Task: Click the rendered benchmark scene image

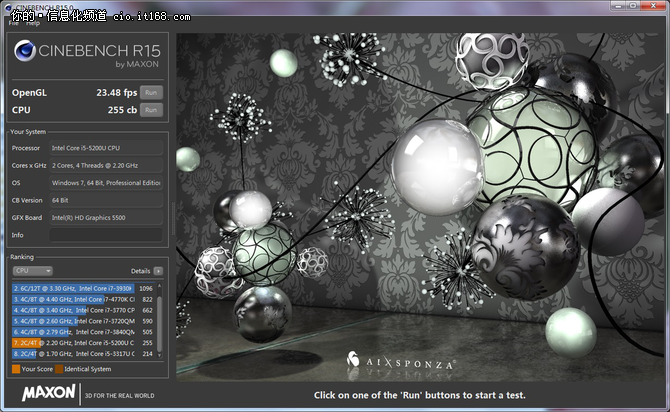Action: coord(420,207)
